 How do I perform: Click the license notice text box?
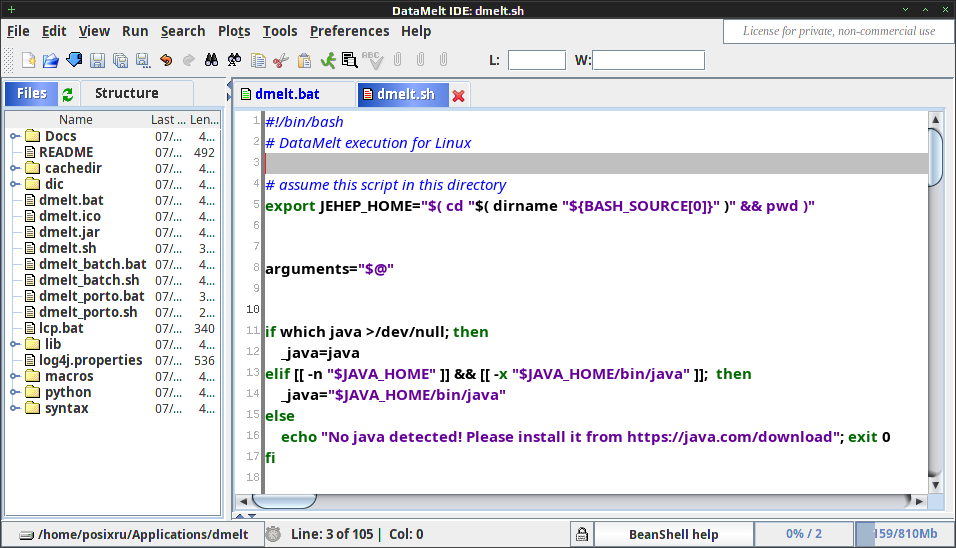[x=838, y=31]
